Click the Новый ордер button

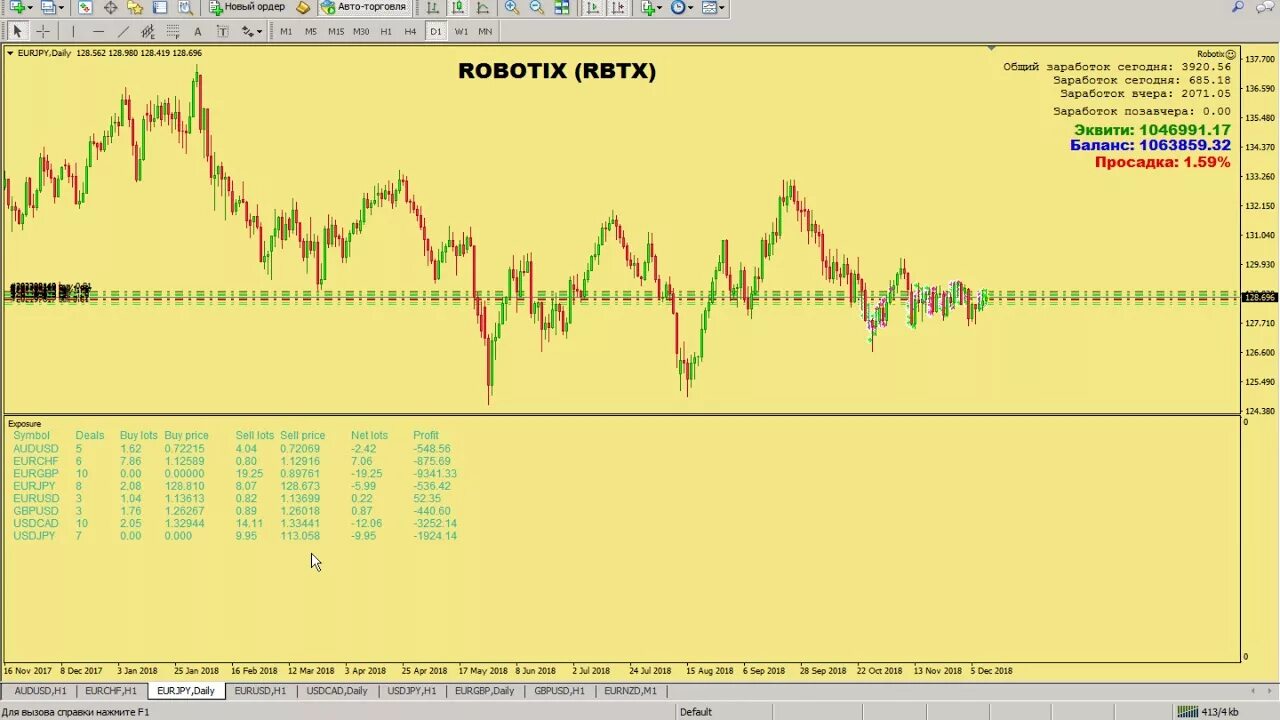point(248,7)
